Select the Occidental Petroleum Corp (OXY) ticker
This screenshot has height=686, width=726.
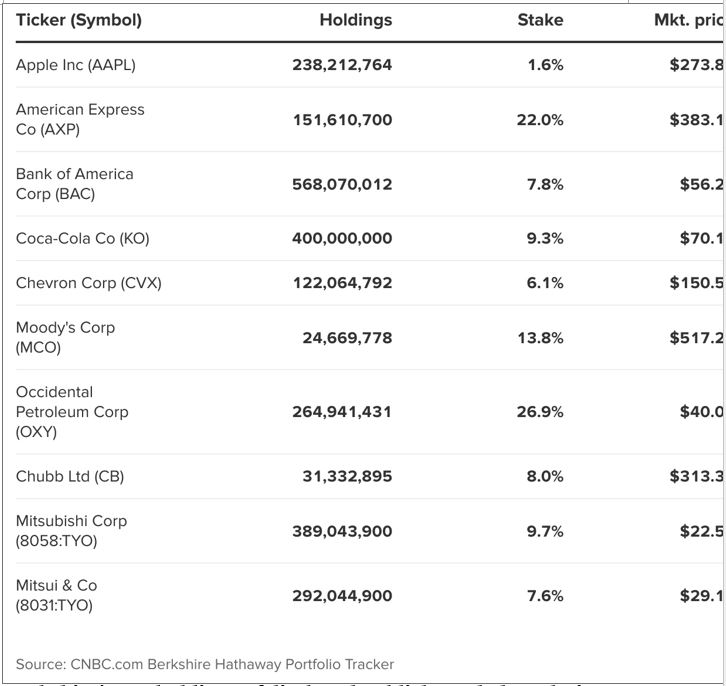(72, 412)
